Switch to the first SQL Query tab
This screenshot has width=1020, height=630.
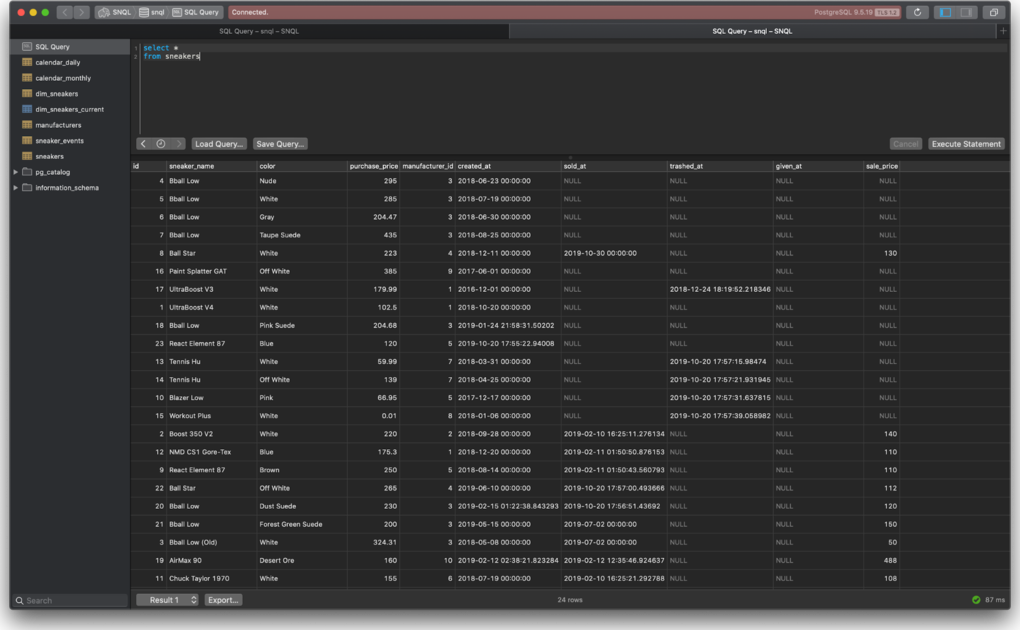coord(259,31)
